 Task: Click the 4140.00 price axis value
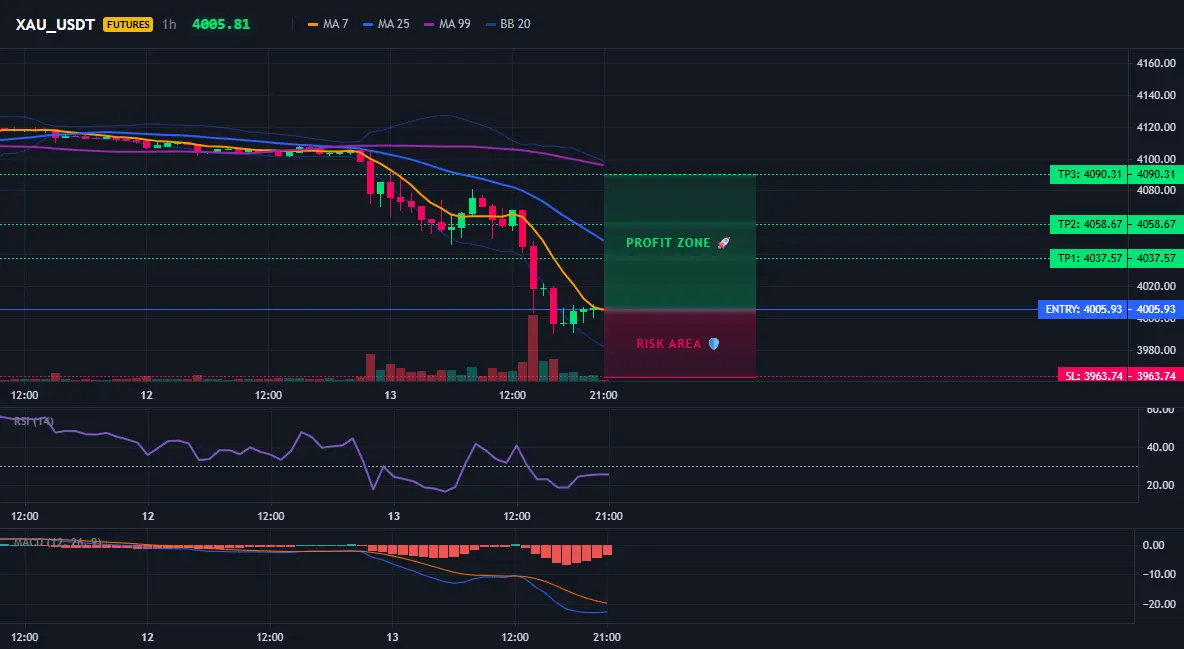(1156, 95)
